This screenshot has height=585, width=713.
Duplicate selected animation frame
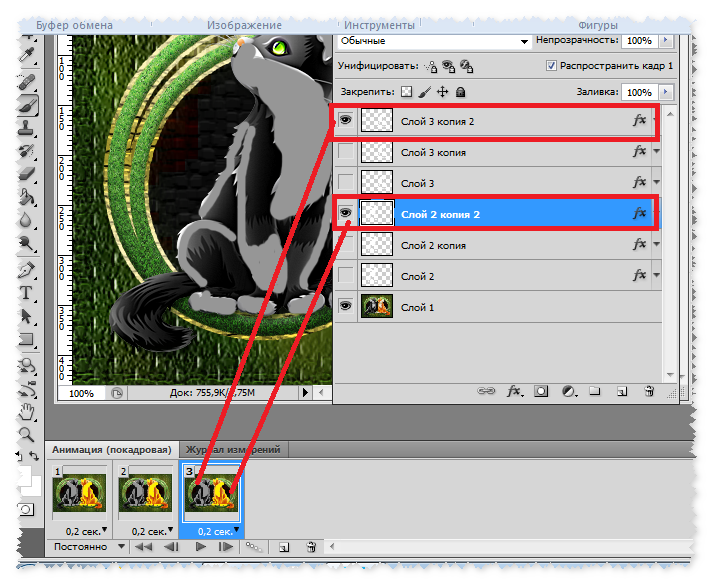coord(284,547)
